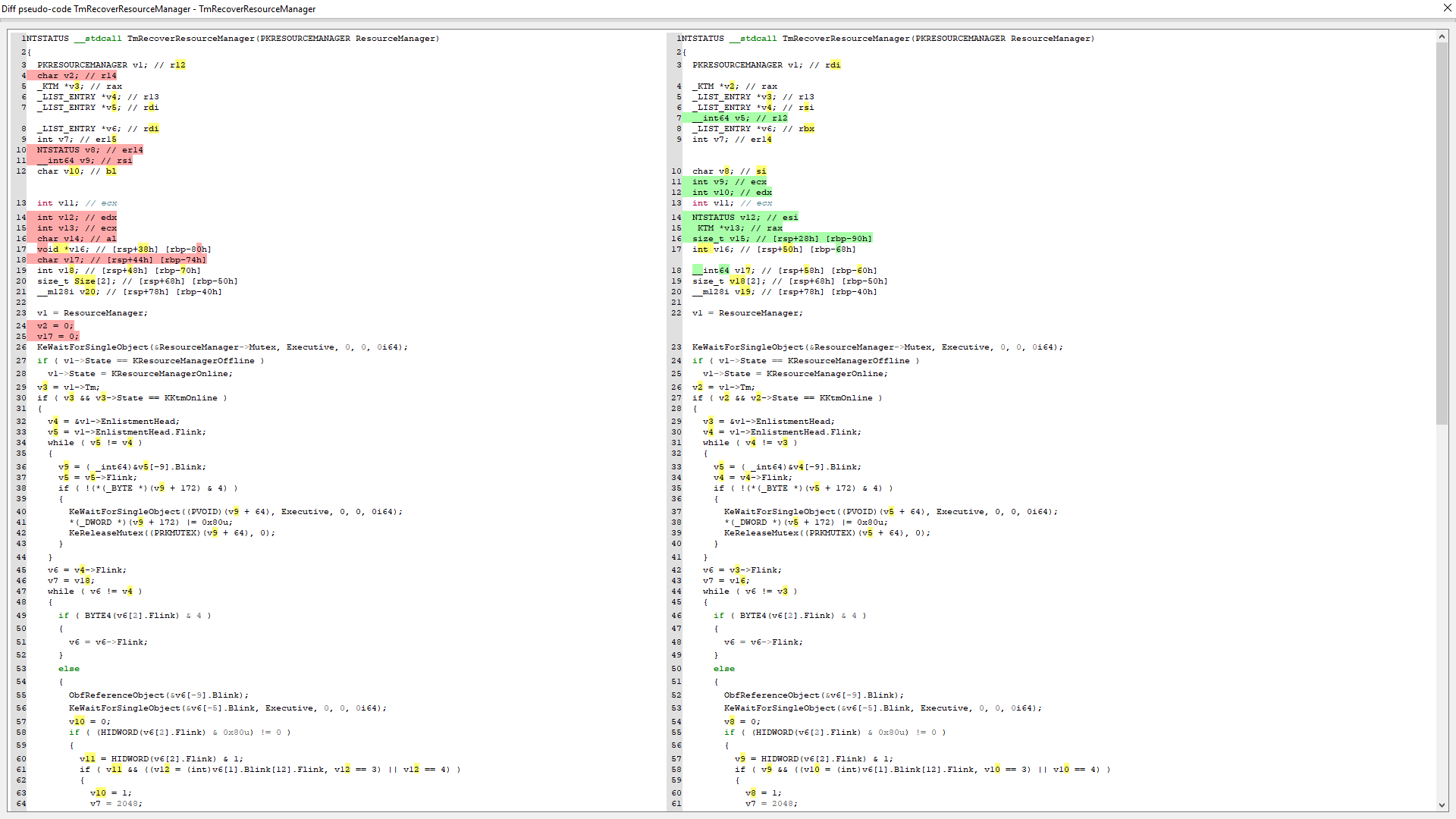Click the 'else' keyword in the right pane
Viewport: 1456px width, 819px height.
[x=723, y=669]
